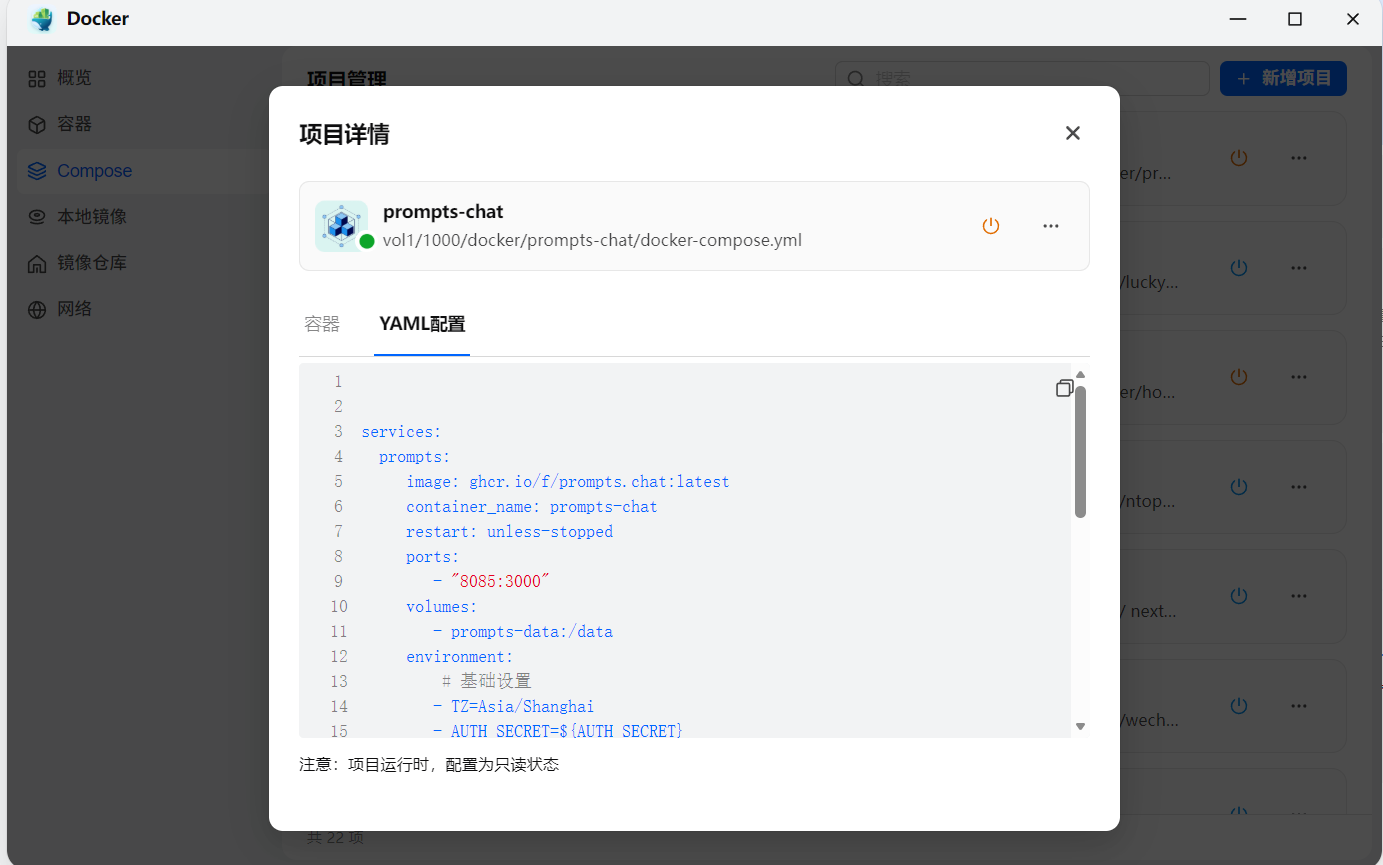Toggle power for the row ending er/ho...
The width and height of the screenshot is (1383, 865).
(1239, 377)
